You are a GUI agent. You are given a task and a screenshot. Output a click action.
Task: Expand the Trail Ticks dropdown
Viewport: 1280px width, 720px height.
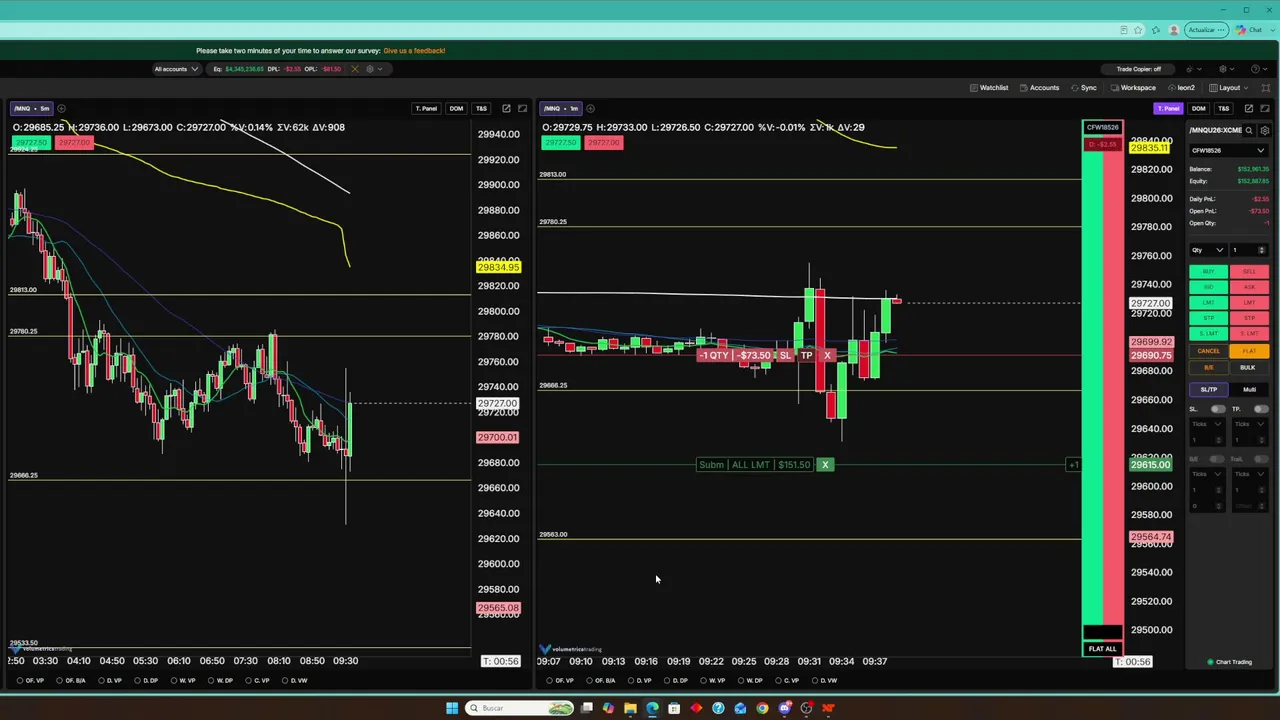coord(1249,474)
